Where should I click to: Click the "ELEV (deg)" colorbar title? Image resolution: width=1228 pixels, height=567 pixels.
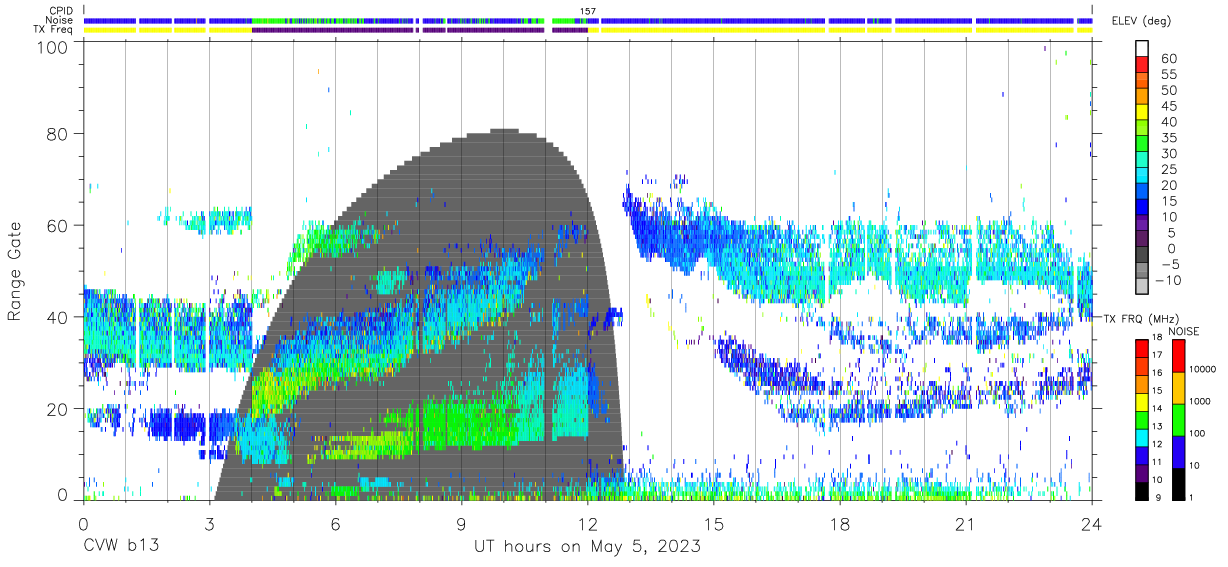tap(1142, 21)
